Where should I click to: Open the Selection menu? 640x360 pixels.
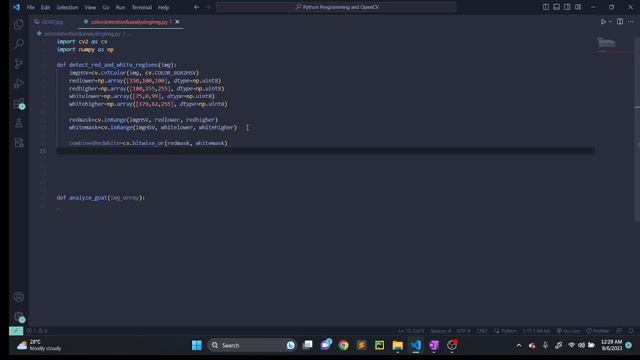coord(67,7)
